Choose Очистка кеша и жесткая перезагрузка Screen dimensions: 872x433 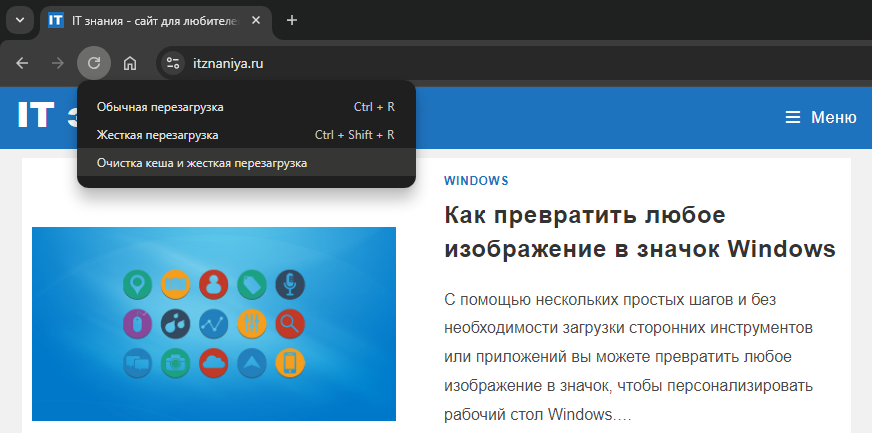pos(246,163)
